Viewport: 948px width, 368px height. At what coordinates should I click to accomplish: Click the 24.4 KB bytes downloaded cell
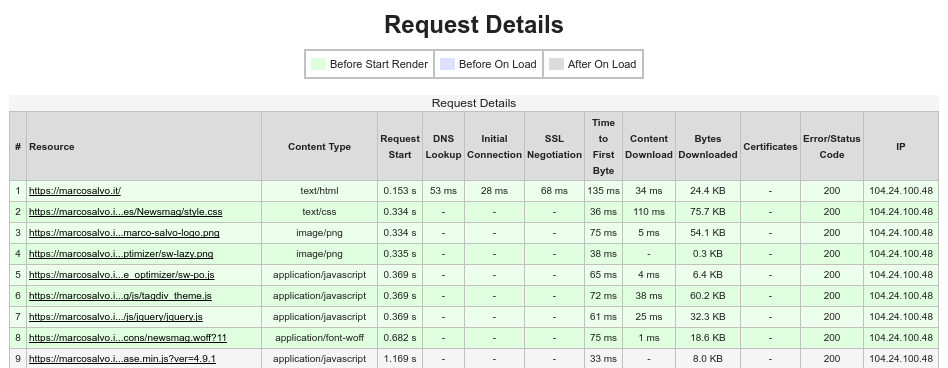707,191
